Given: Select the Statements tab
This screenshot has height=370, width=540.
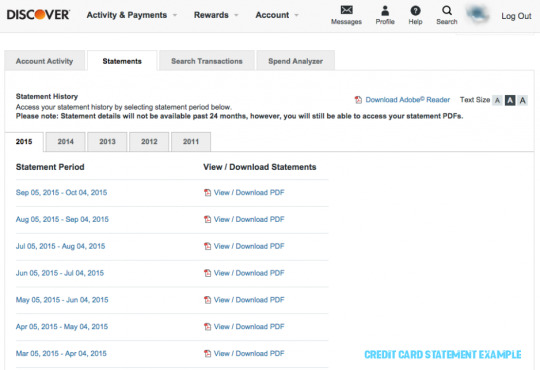Looking at the screenshot, I should (122, 61).
